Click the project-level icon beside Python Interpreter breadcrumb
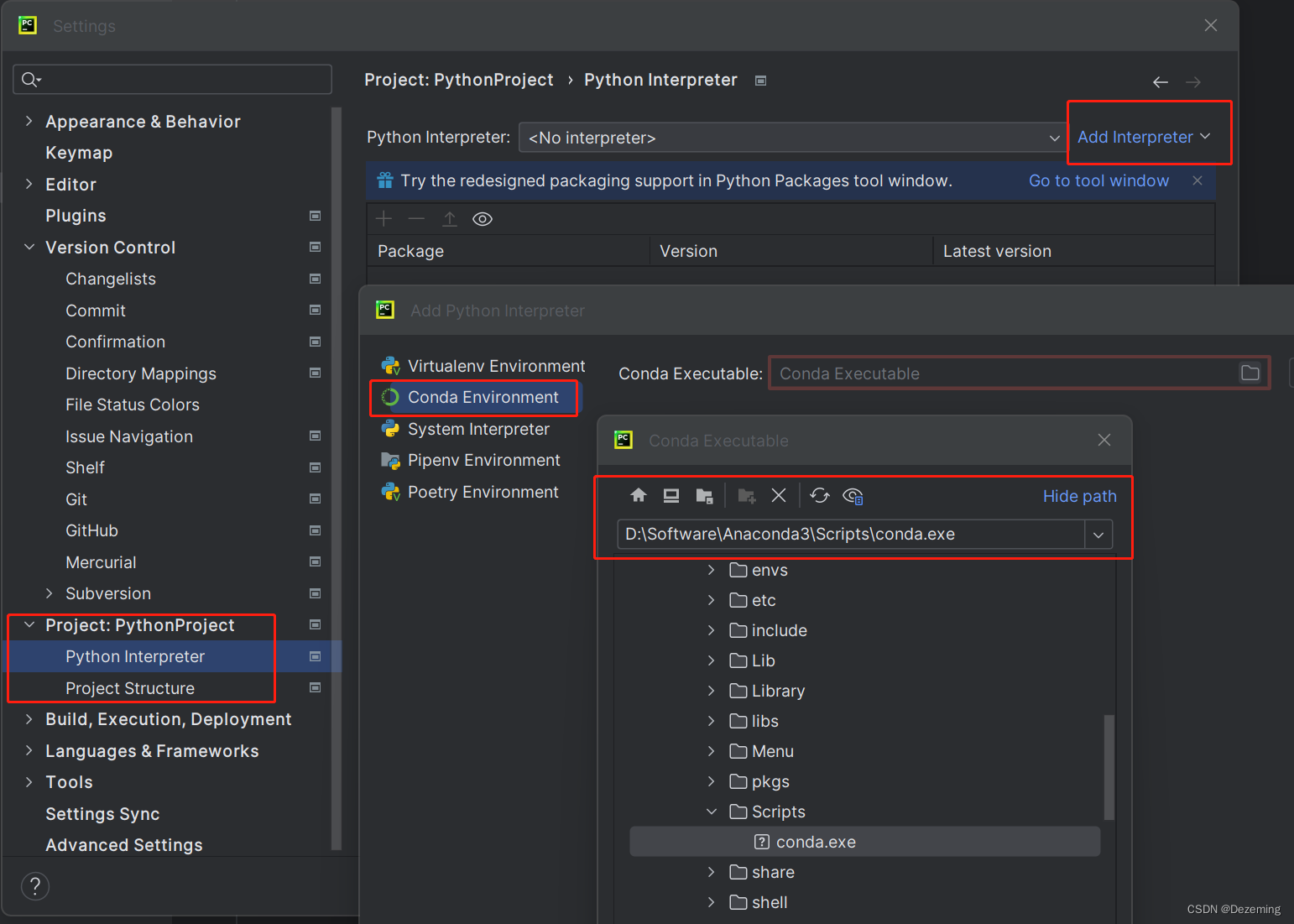 pos(760,81)
